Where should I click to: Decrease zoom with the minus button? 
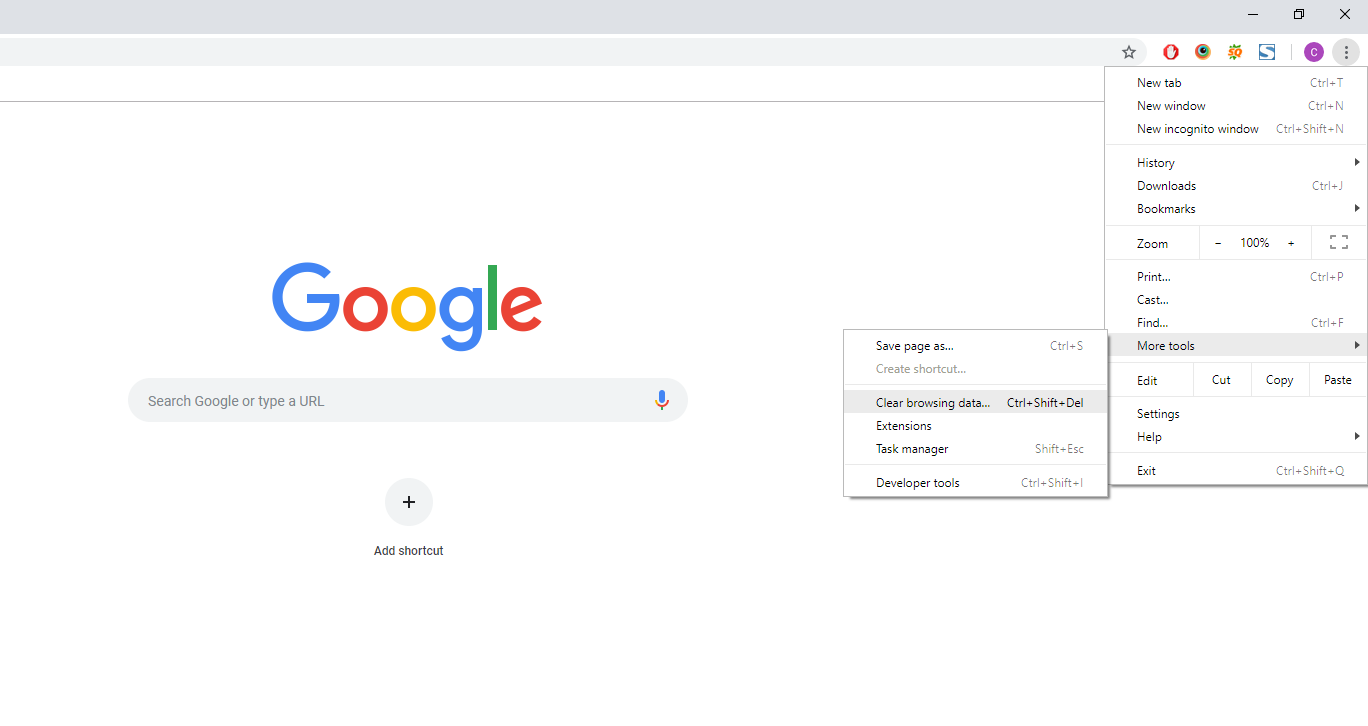pos(1218,243)
